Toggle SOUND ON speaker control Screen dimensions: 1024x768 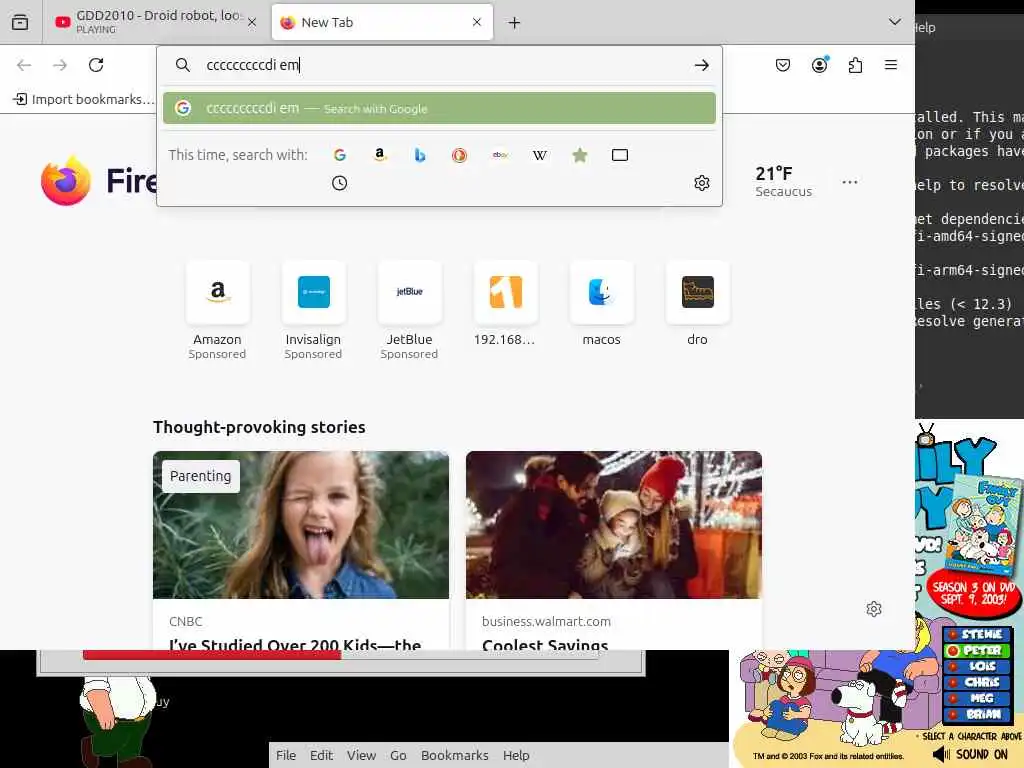970,754
